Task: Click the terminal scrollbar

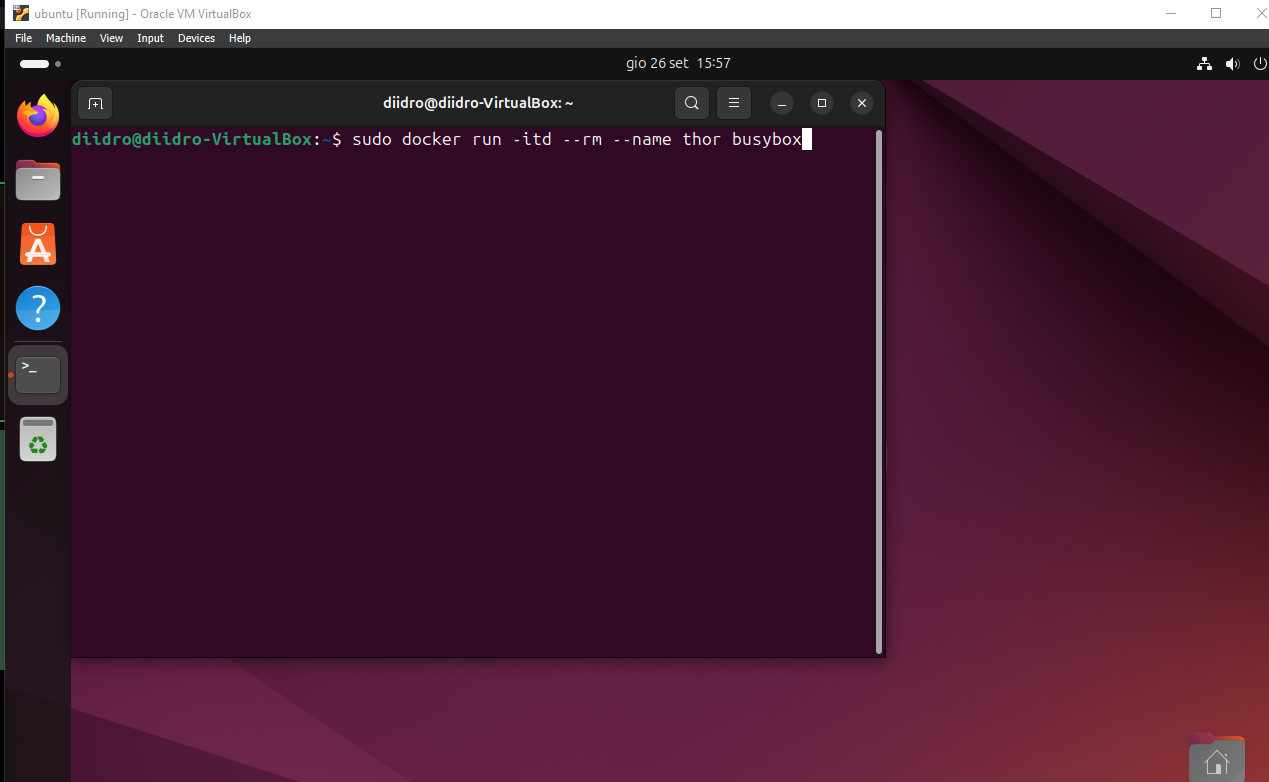Action: click(878, 390)
